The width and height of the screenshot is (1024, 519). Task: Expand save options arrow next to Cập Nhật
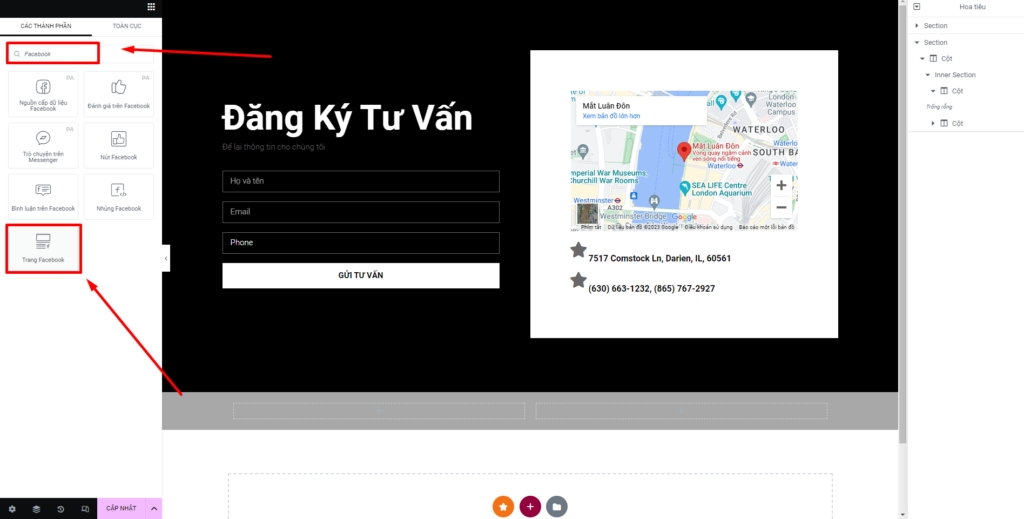click(x=154, y=509)
